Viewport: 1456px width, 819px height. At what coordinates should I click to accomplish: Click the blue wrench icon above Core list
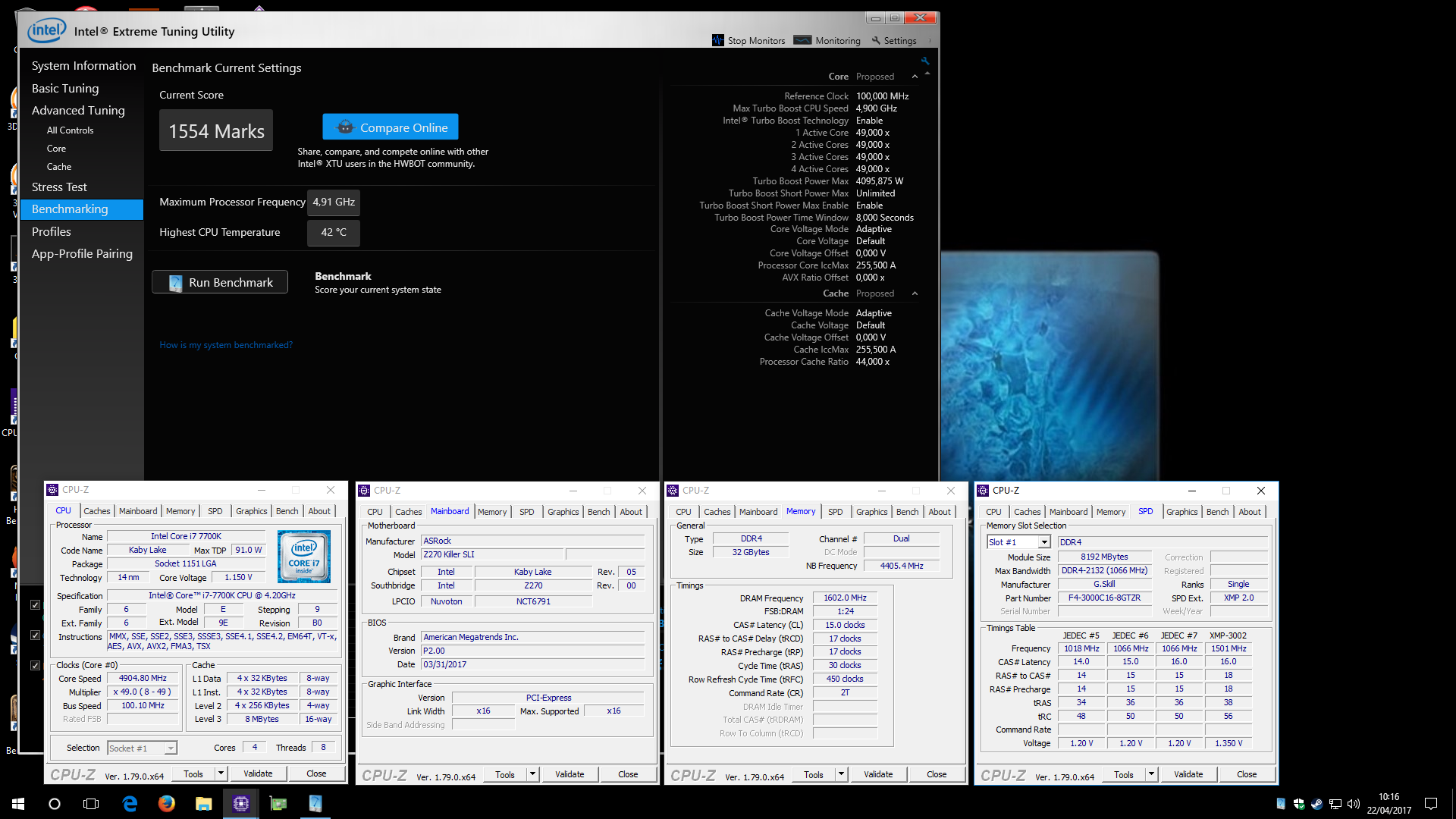(x=925, y=61)
